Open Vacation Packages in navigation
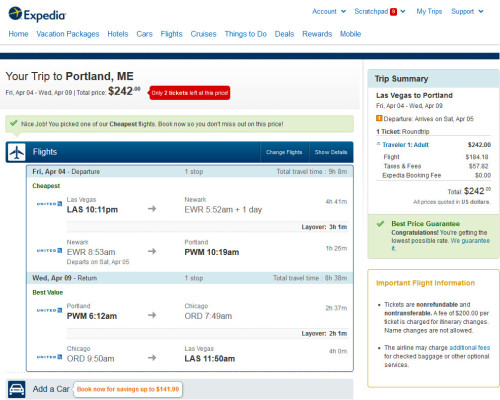Image resolution: width=500 pixels, height=400 pixels. pos(68,34)
